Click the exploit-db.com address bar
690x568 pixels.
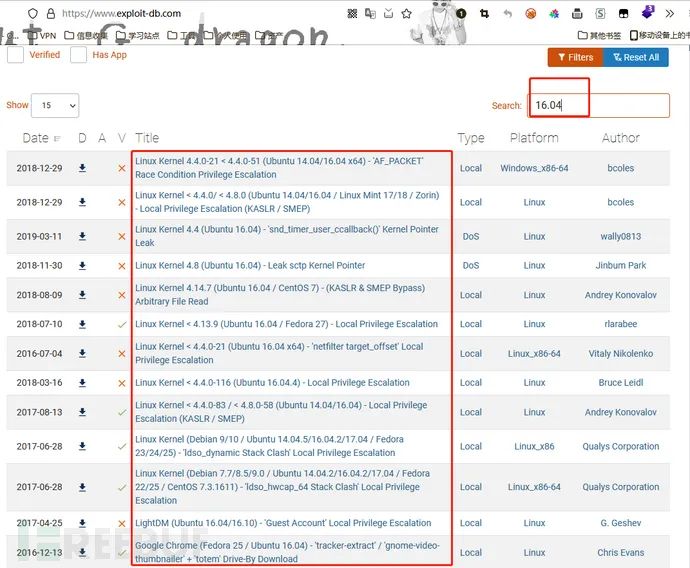point(121,14)
